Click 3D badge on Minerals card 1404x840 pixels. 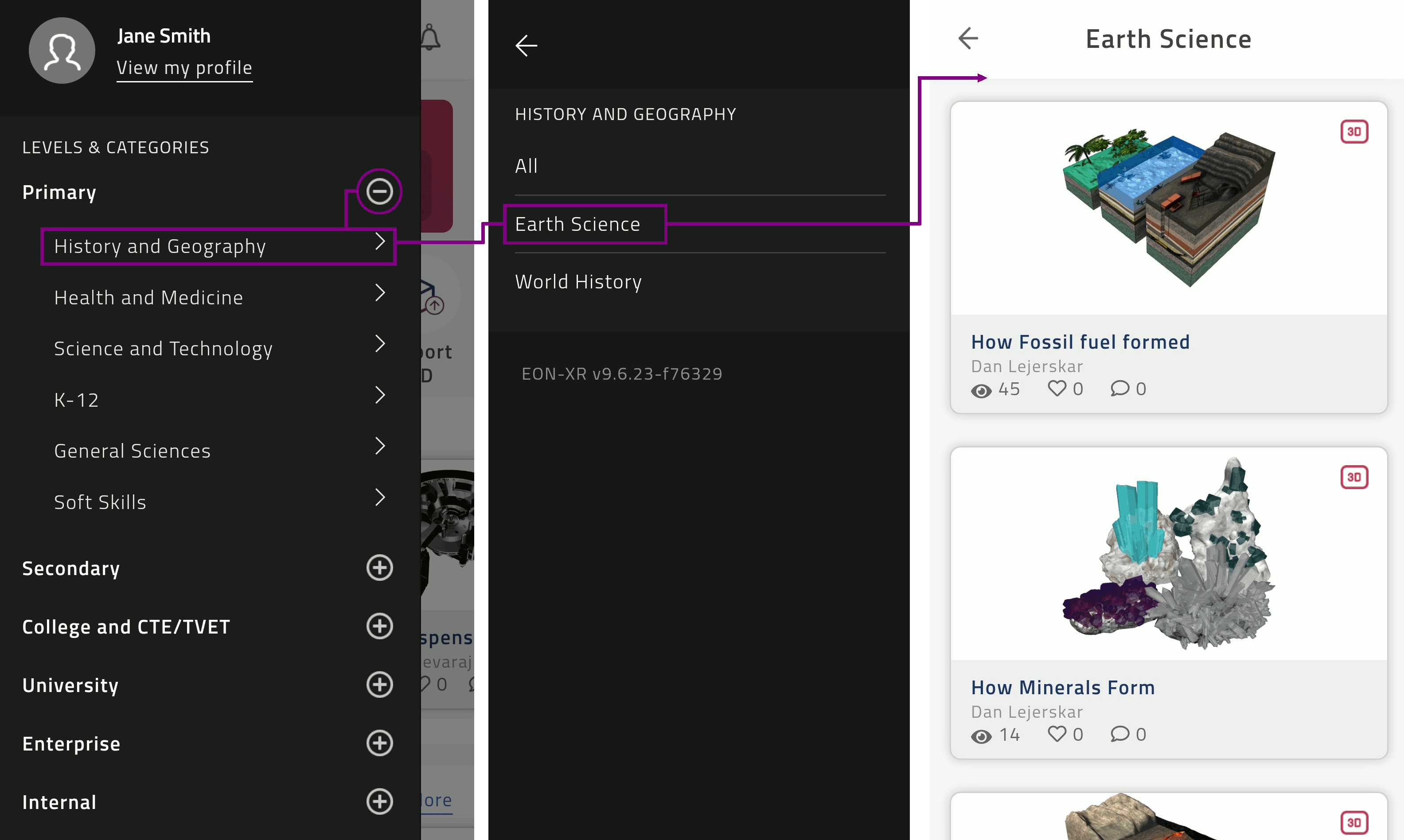pos(1354,477)
